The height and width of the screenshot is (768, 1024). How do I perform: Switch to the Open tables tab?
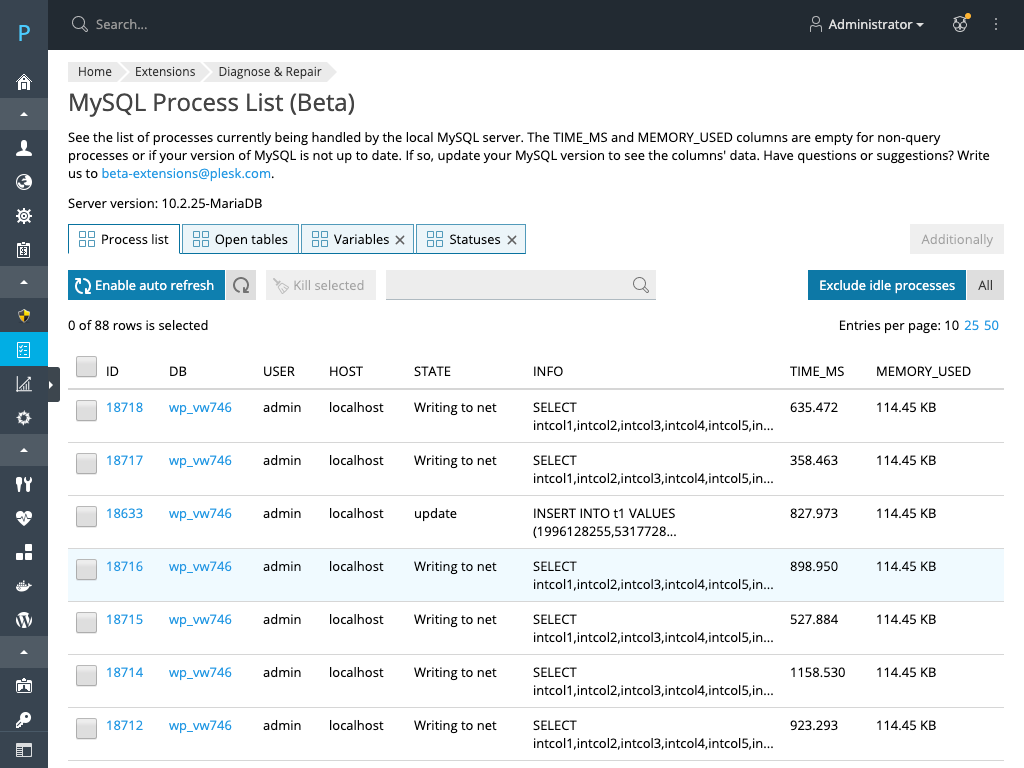(240, 240)
